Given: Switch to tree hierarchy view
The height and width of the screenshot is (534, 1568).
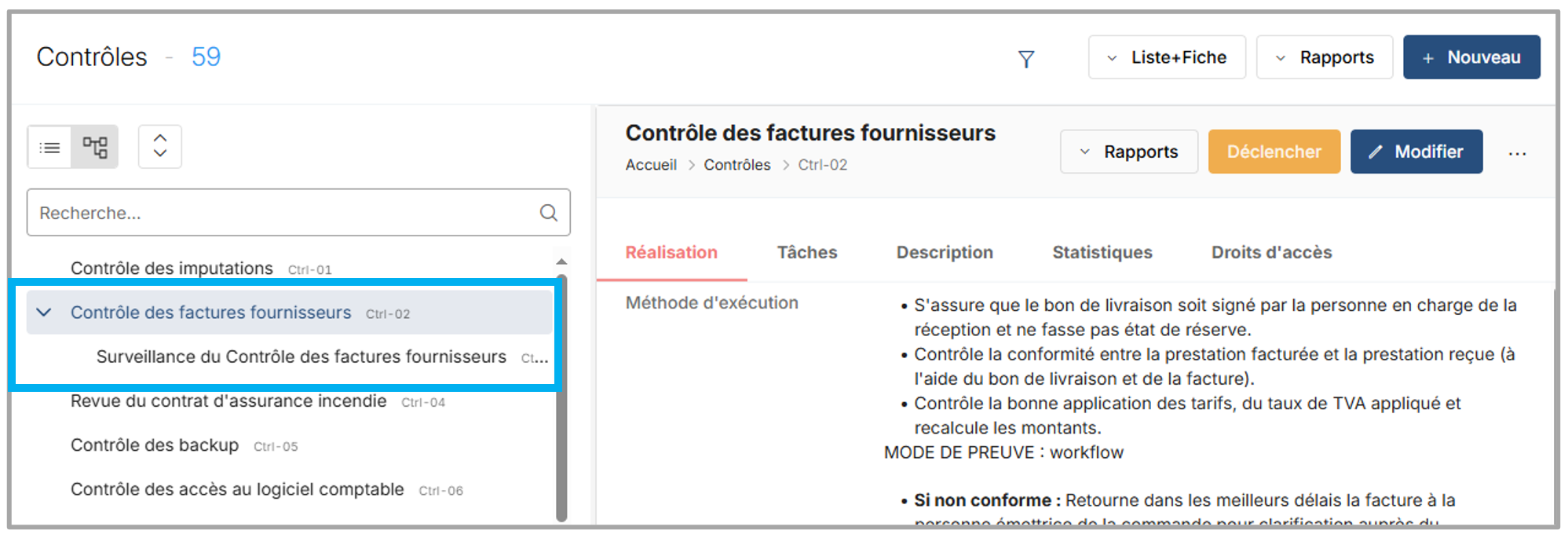Looking at the screenshot, I should (x=95, y=147).
